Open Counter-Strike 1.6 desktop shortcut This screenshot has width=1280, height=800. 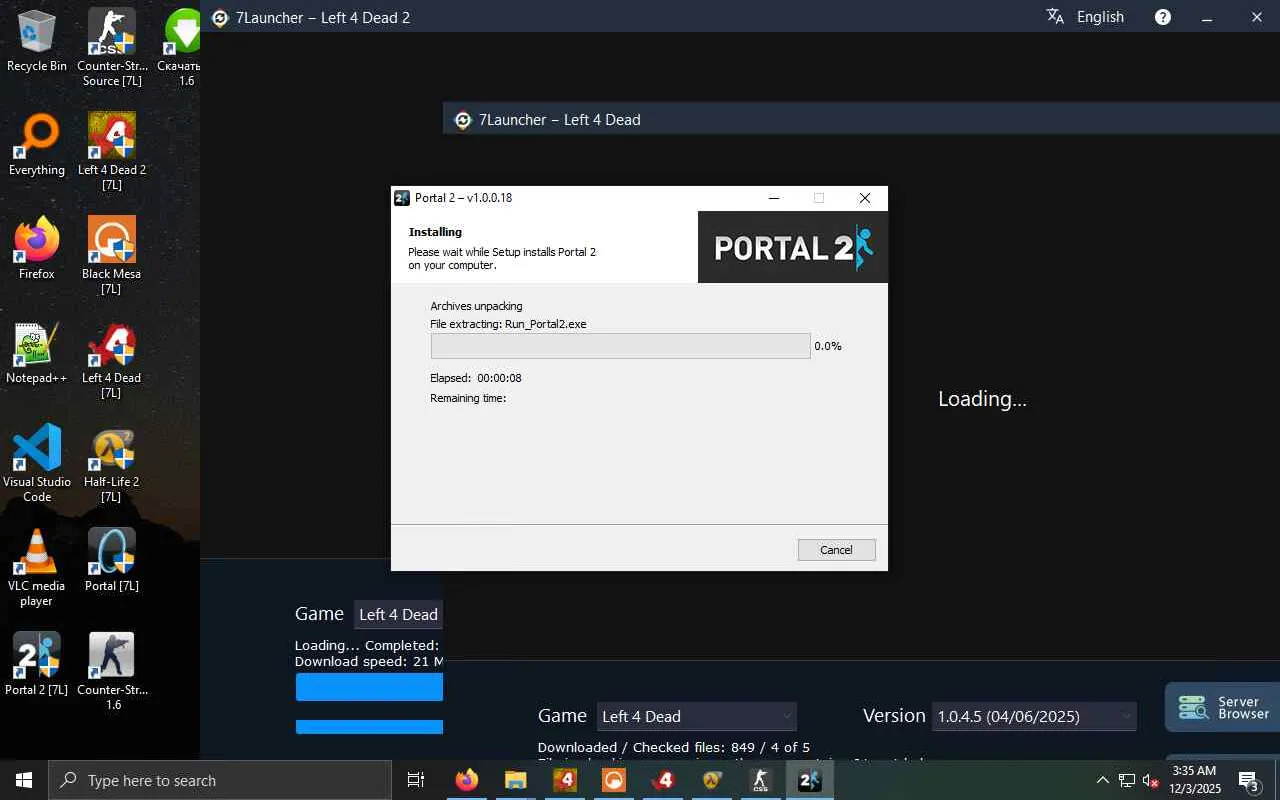point(112,672)
